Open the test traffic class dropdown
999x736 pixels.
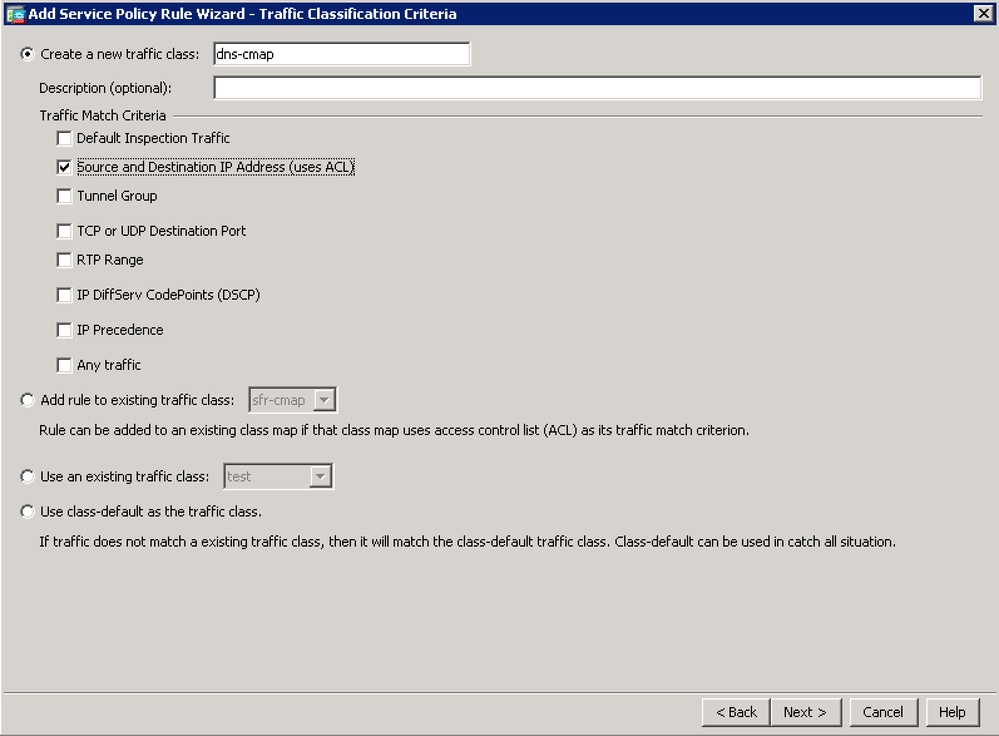pos(320,477)
